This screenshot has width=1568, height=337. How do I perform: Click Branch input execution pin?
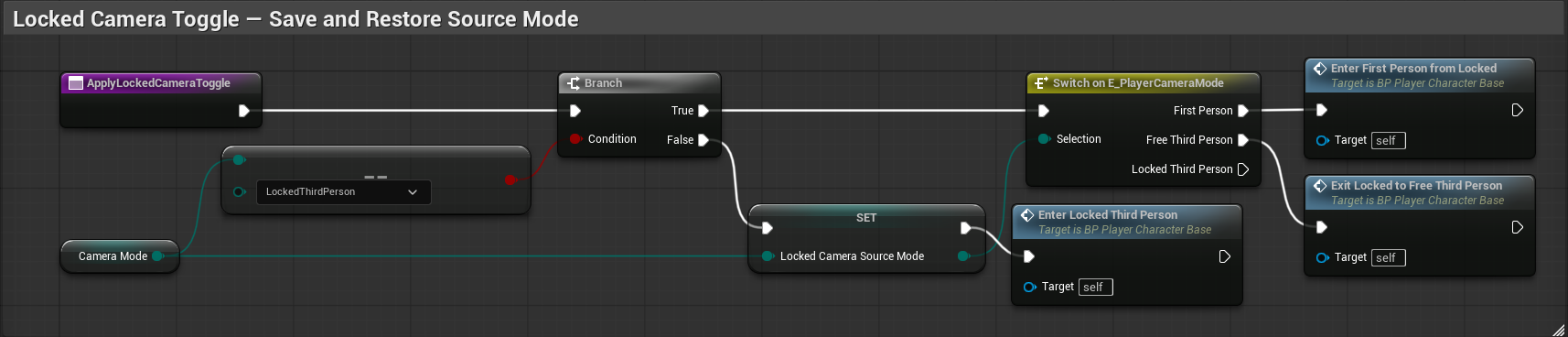575,111
